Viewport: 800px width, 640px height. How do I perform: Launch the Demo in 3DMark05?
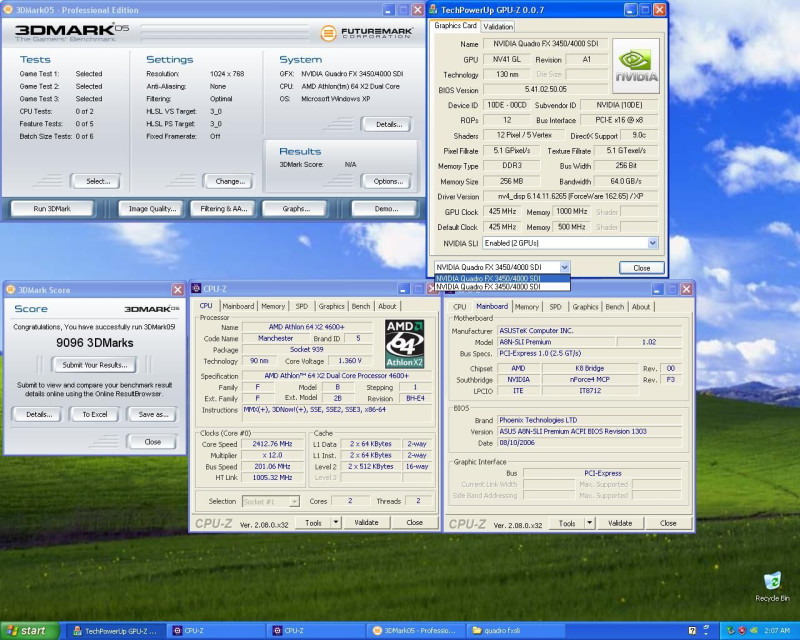[x=386, y=209]
